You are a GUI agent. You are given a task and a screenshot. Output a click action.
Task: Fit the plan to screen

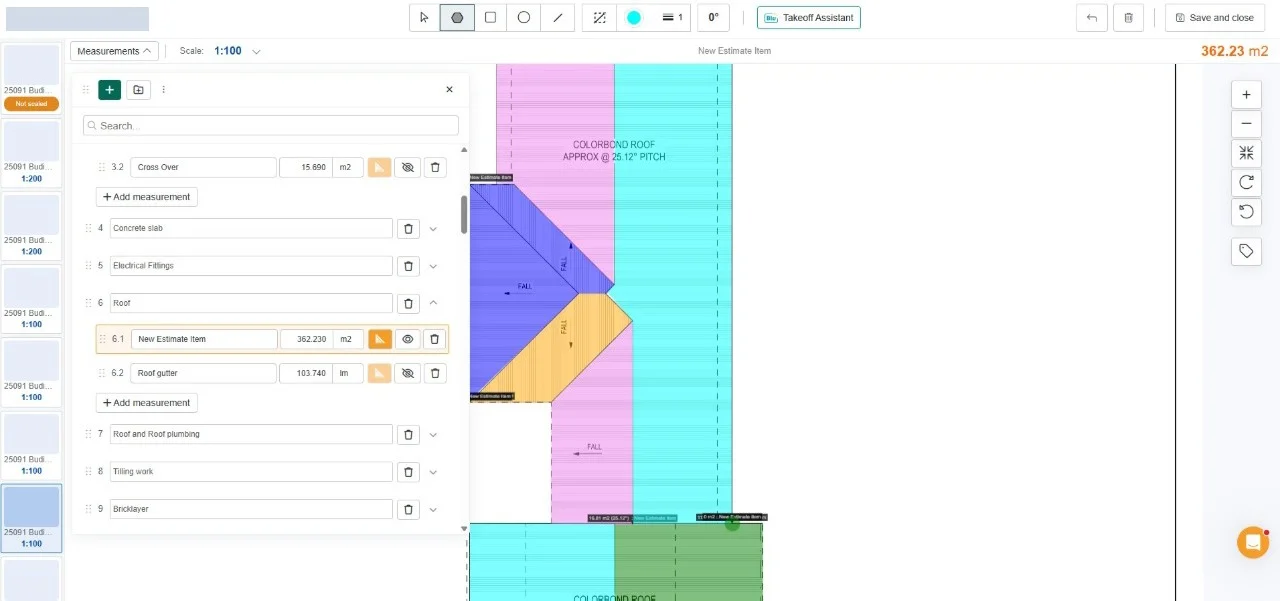[x=1246, y=153]
